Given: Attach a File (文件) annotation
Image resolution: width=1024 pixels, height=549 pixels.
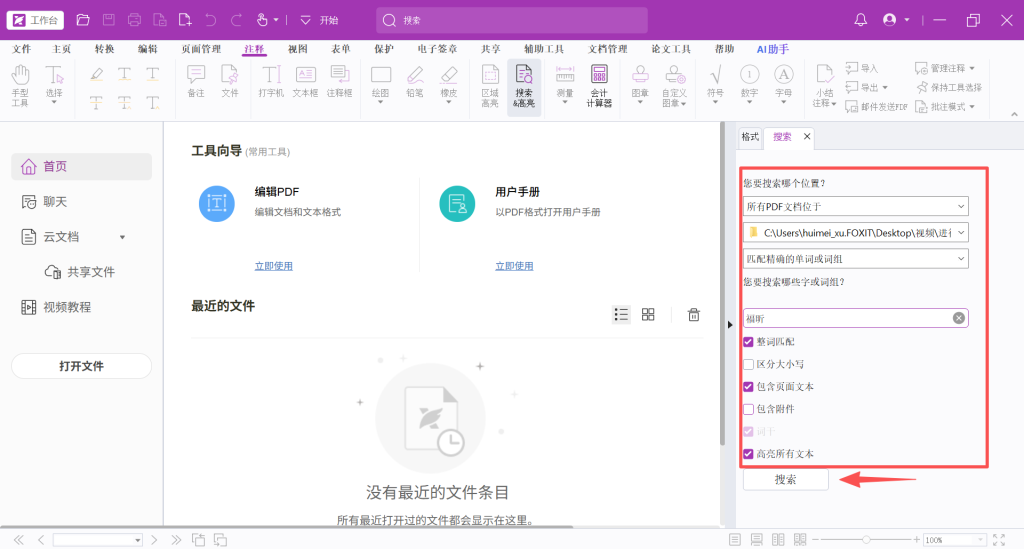Looking at the screenshot, I should (x=230, y=82).
